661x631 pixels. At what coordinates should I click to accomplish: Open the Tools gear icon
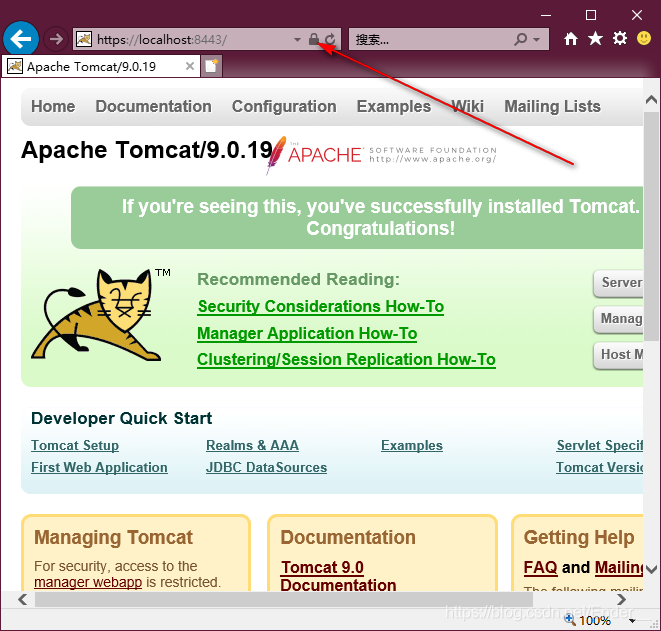[x=620, y=38]
